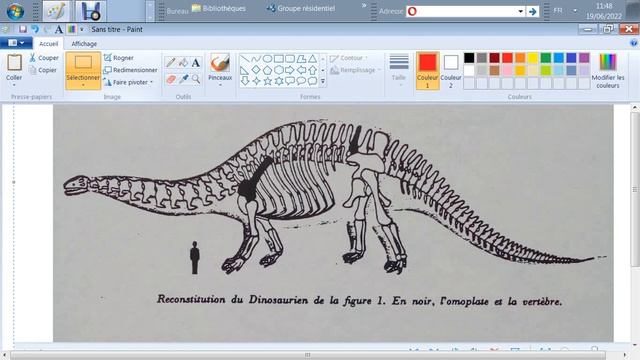Select the four-point star shape
This screenshot has width=640, height=360.
256,81
